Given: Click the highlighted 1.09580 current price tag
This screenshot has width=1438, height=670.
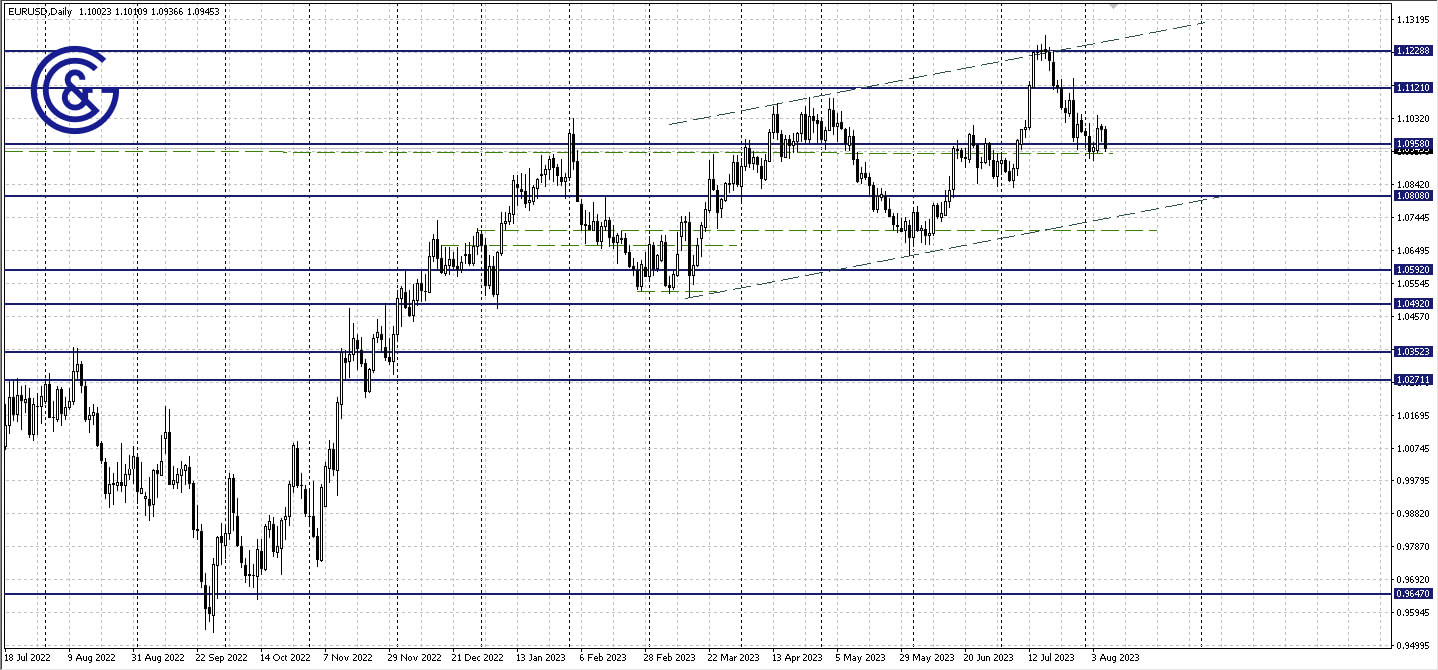Looking at the screenshot, I should [x=1412, y=145].
